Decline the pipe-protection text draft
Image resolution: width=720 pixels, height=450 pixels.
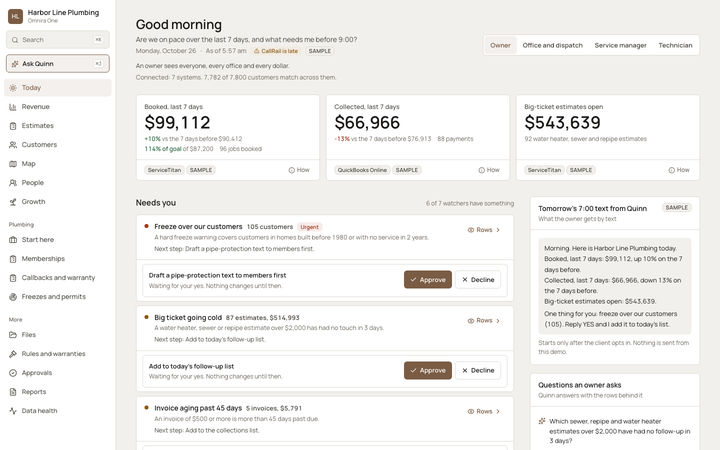click(x=478, y=280)
